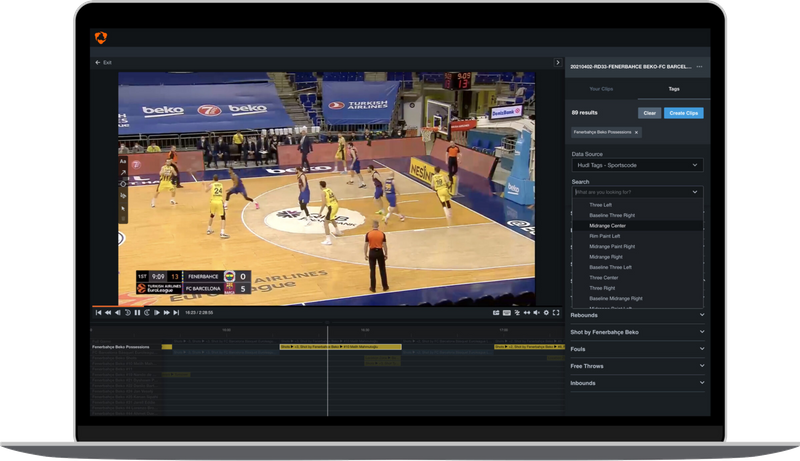Step back one frame

tap(118, 313)
